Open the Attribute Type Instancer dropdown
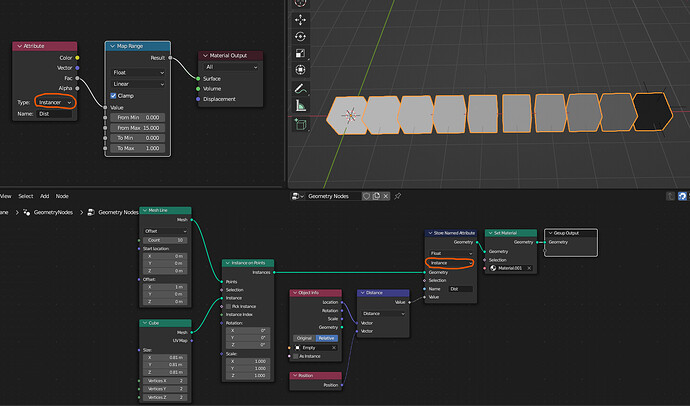 point(55,102)
